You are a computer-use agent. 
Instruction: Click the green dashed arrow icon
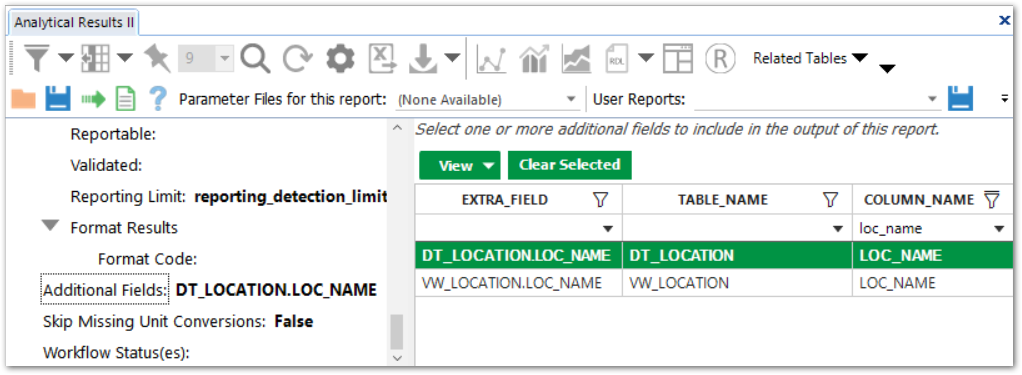pyautogui.click(x=93, y=100)
